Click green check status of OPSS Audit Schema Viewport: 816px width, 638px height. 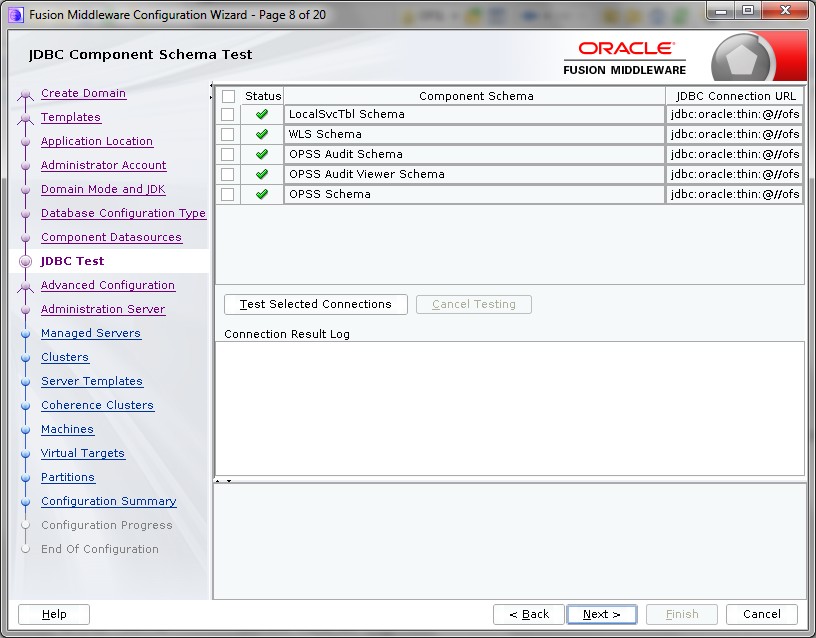[x=262, y=154]
